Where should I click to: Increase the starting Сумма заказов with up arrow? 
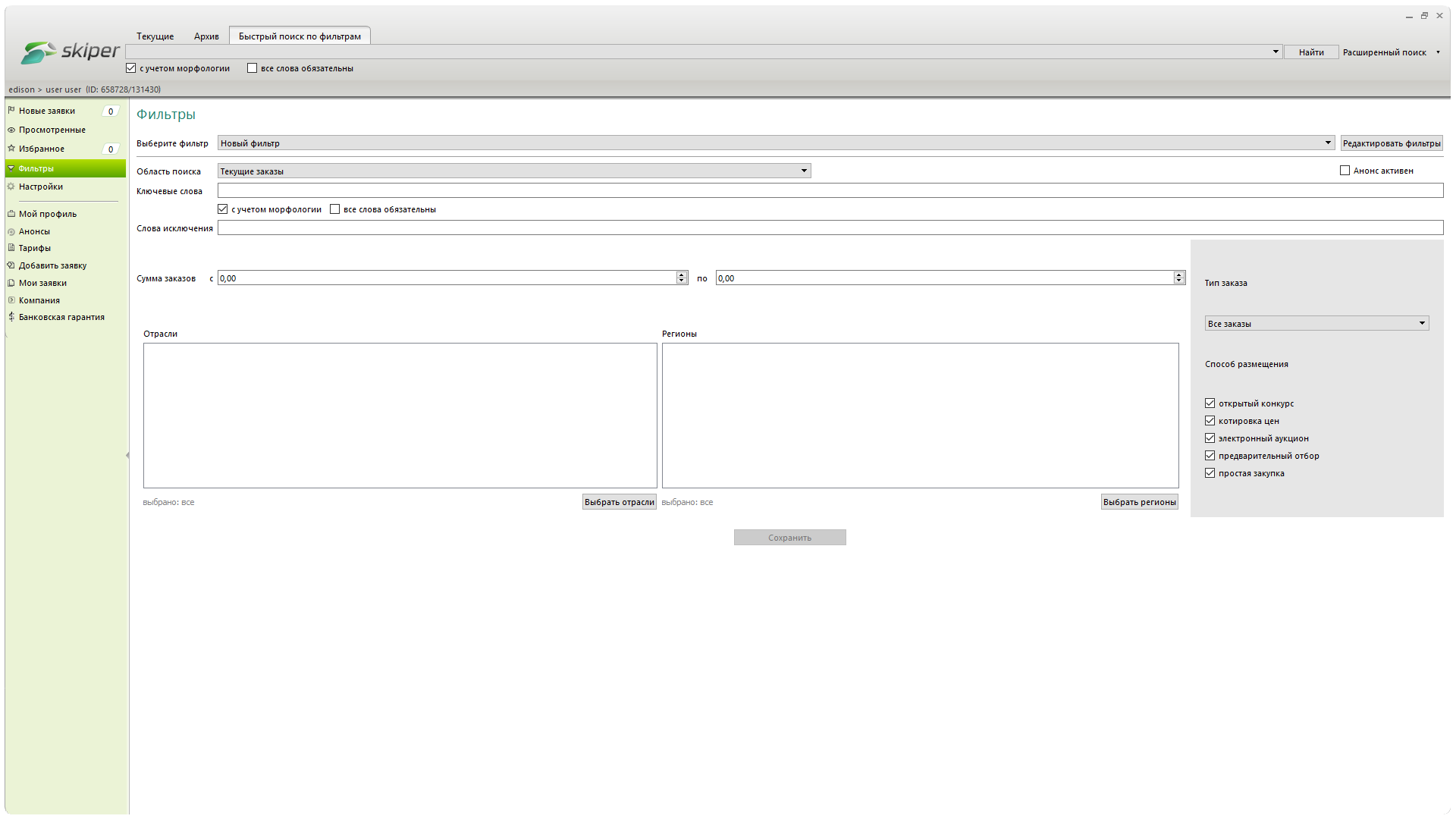pyautogui.click(x=681, y=275)
